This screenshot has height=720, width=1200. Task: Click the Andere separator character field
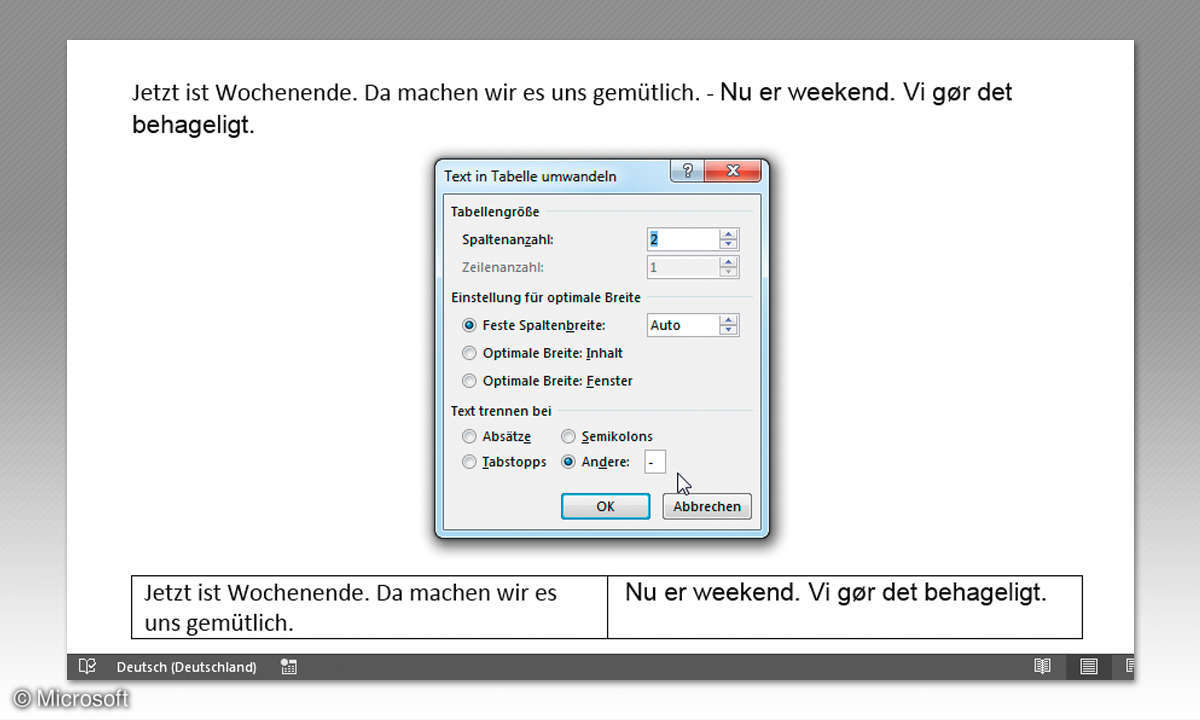click(655, 462)
